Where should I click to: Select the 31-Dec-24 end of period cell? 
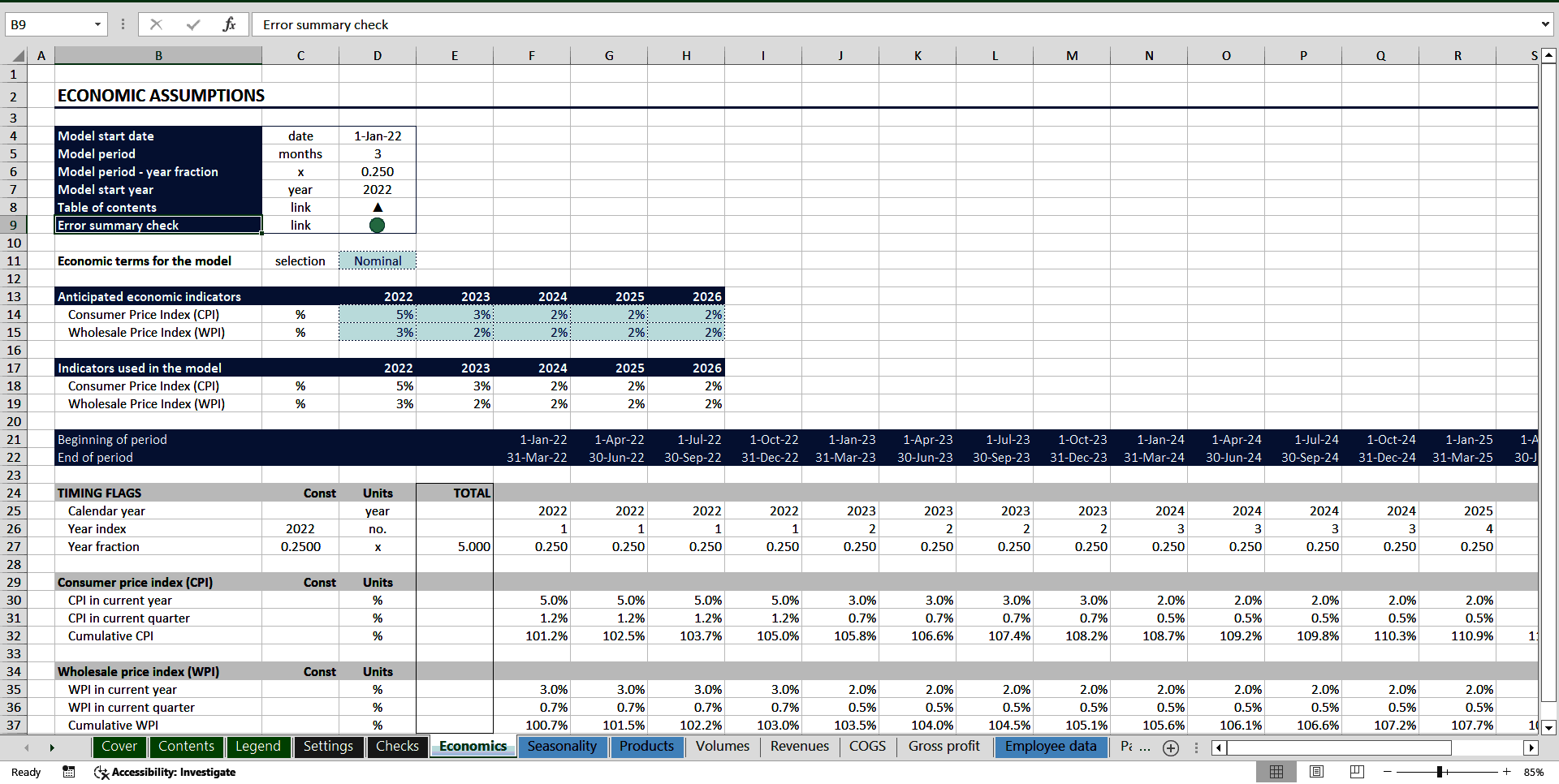tap(1380, 457)
